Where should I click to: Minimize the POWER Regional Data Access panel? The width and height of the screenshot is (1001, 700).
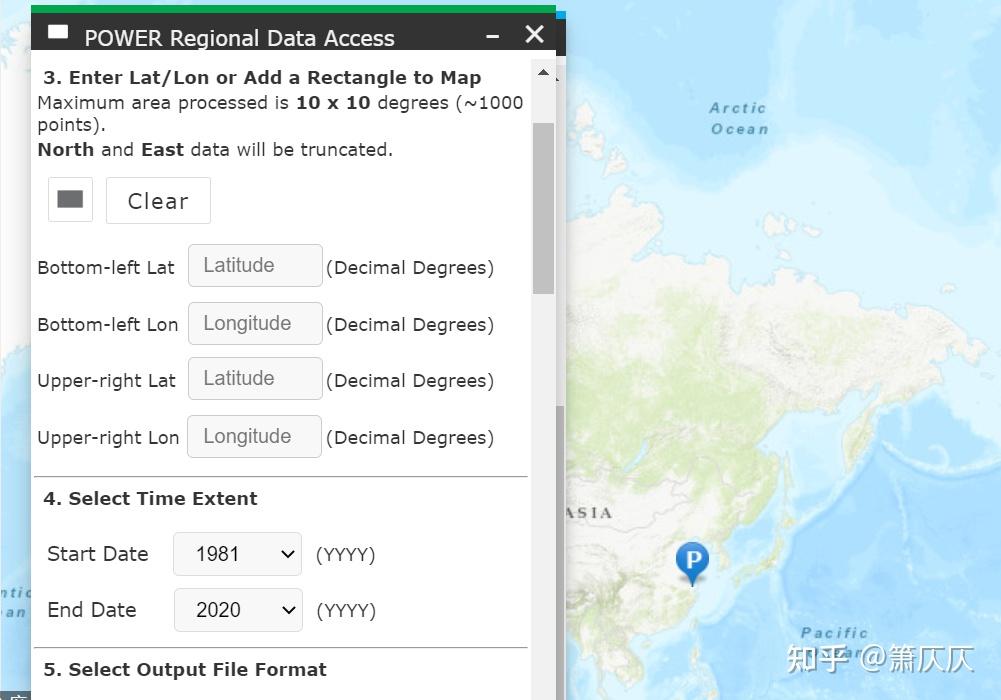point(492,36)
